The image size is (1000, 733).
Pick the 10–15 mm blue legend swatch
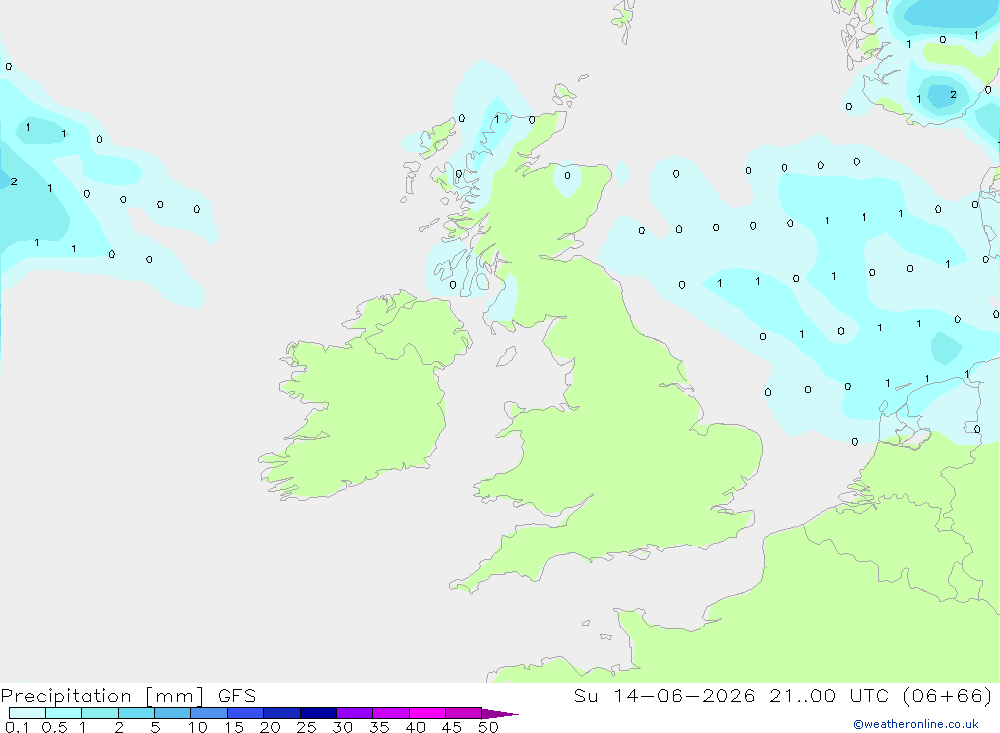click(x=209, y=713)
